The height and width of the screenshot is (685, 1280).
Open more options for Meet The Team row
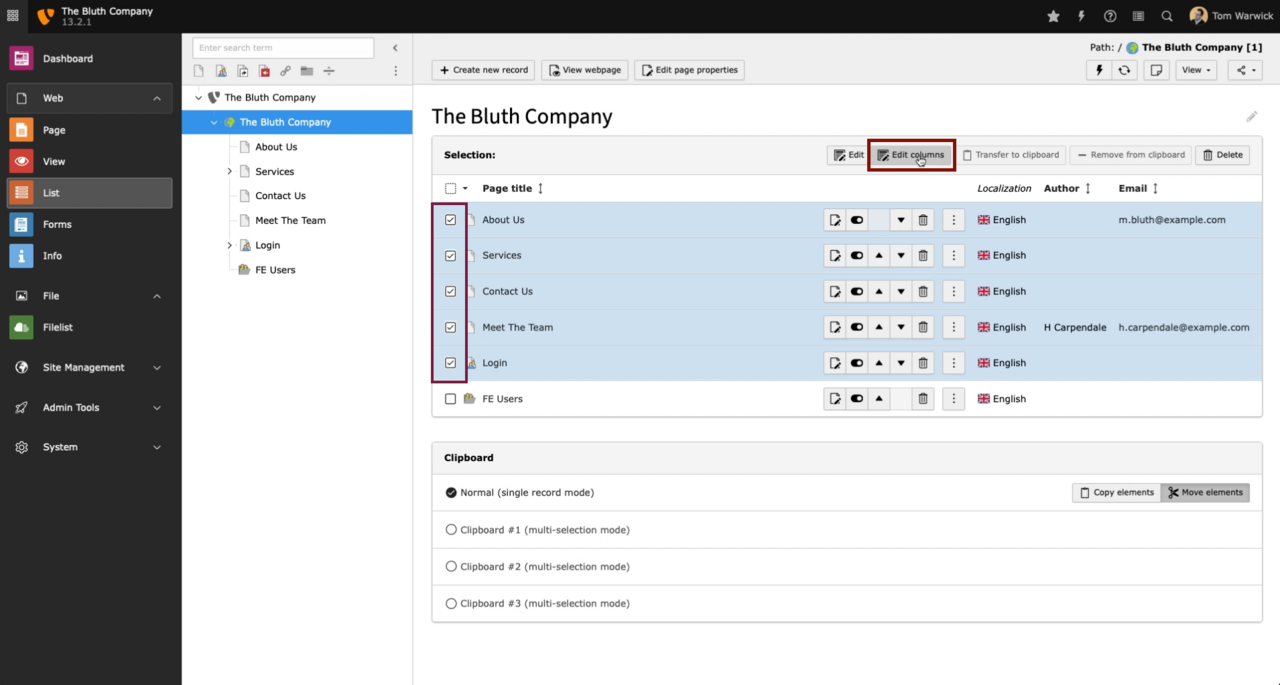pos(954,327)
